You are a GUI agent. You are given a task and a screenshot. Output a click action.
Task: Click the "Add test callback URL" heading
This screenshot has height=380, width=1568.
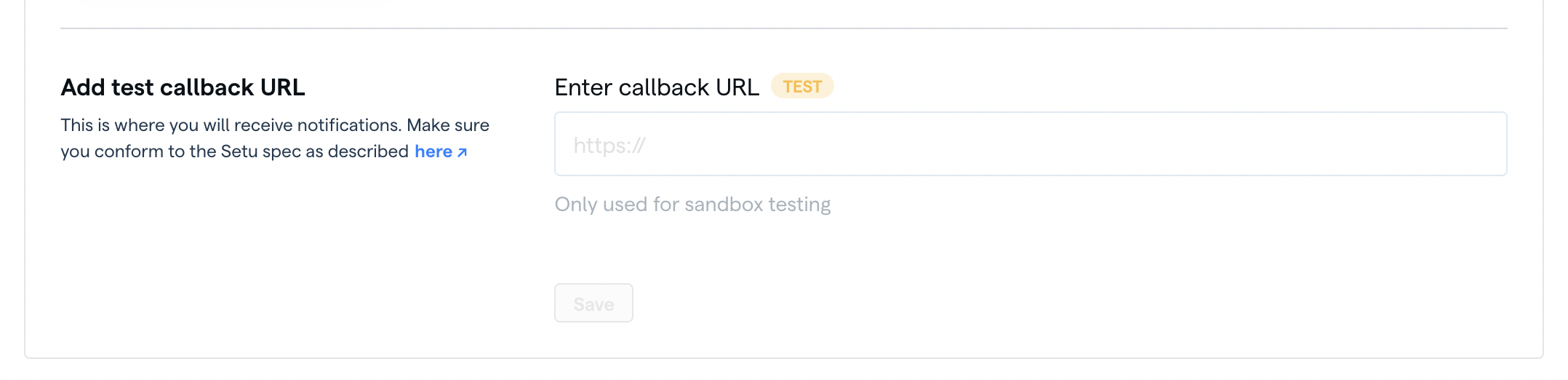183,87
